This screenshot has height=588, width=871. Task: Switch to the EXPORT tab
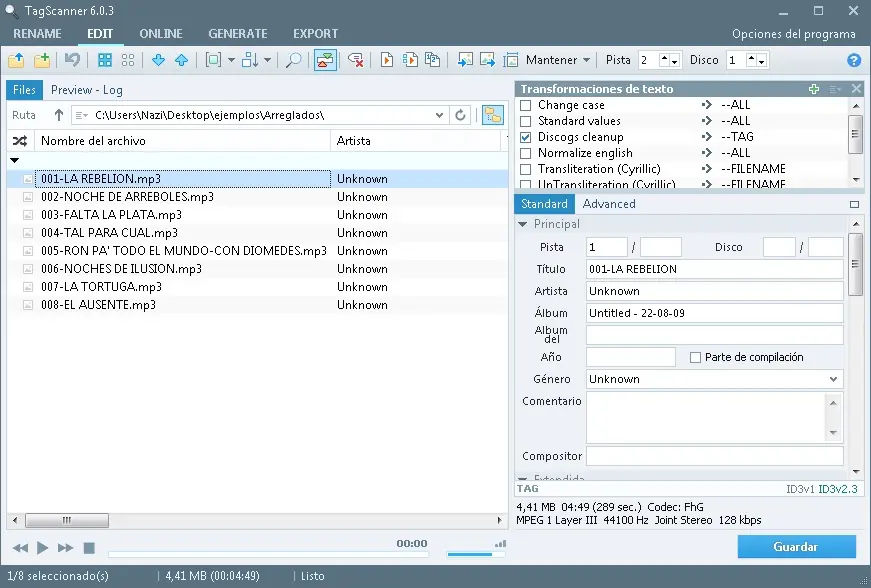coord(316,34)
